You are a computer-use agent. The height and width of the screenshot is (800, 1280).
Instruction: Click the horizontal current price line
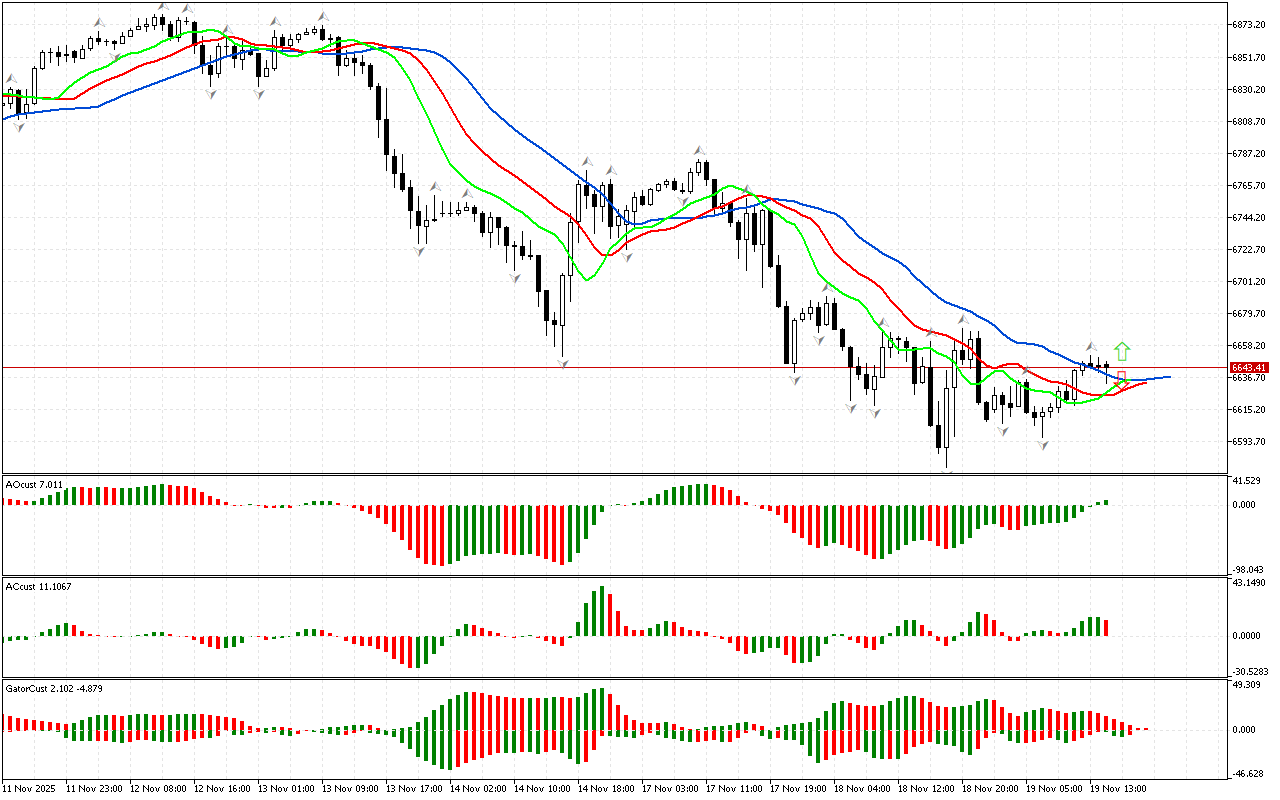(300, 368)
